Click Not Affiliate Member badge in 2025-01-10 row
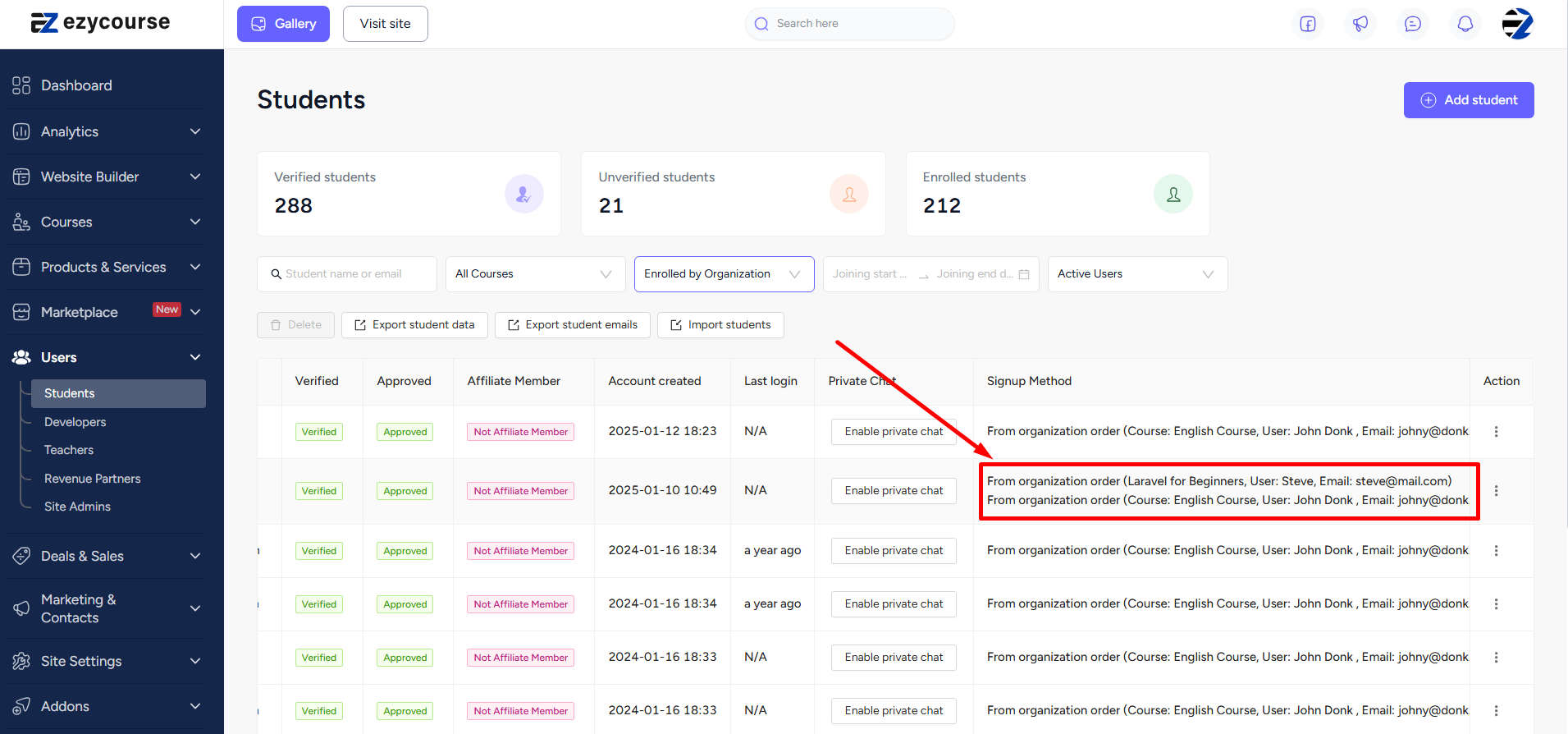This screenshot has width=1568, height=734. 521,491
